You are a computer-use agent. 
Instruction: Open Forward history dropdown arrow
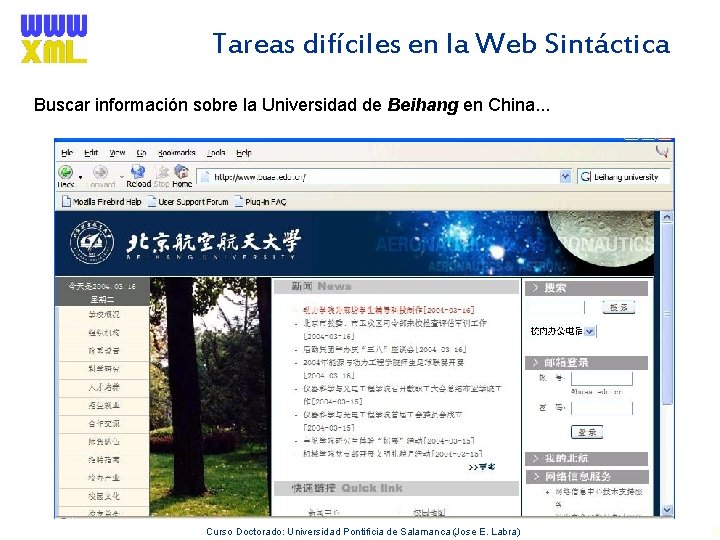tap(122, 177)
